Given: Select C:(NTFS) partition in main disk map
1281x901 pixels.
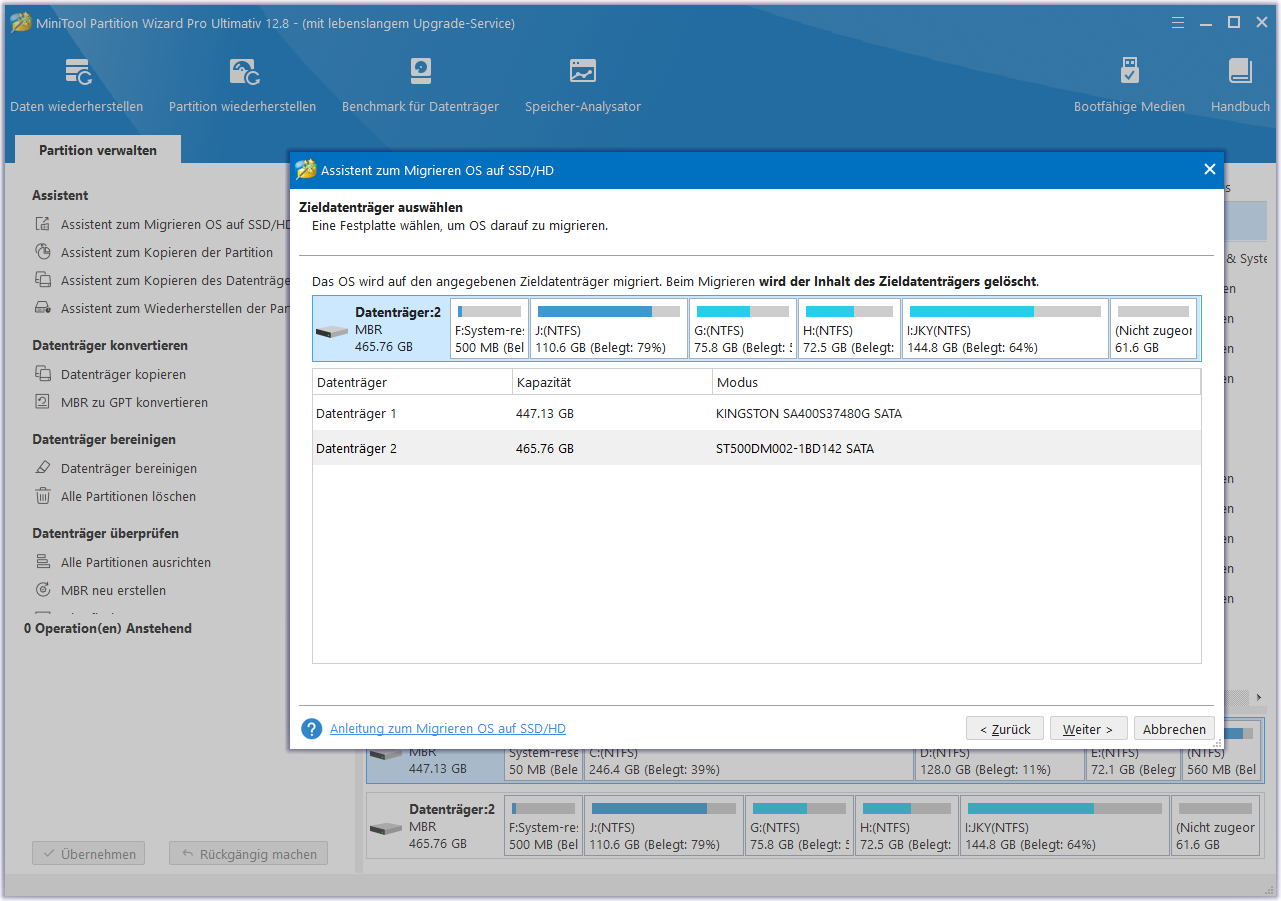Looking at the screenshot, I should 748,766.
